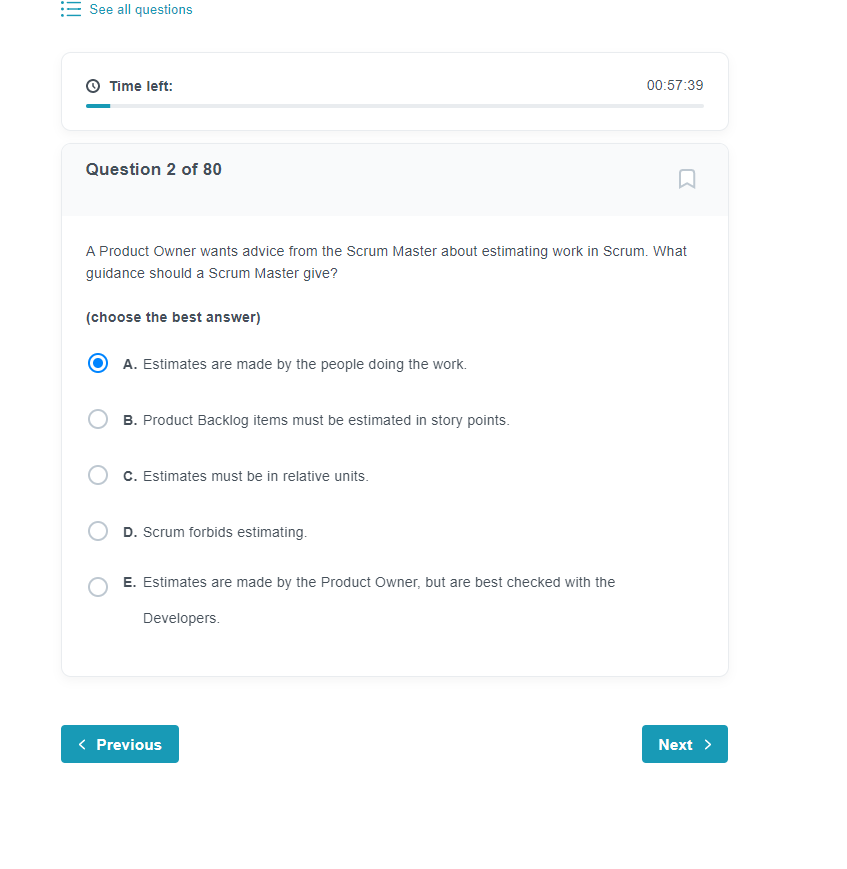The width and height of the screenshot is (847, 869).
Task: Click the list icon beside See all questions
Action: click(71, 9)
